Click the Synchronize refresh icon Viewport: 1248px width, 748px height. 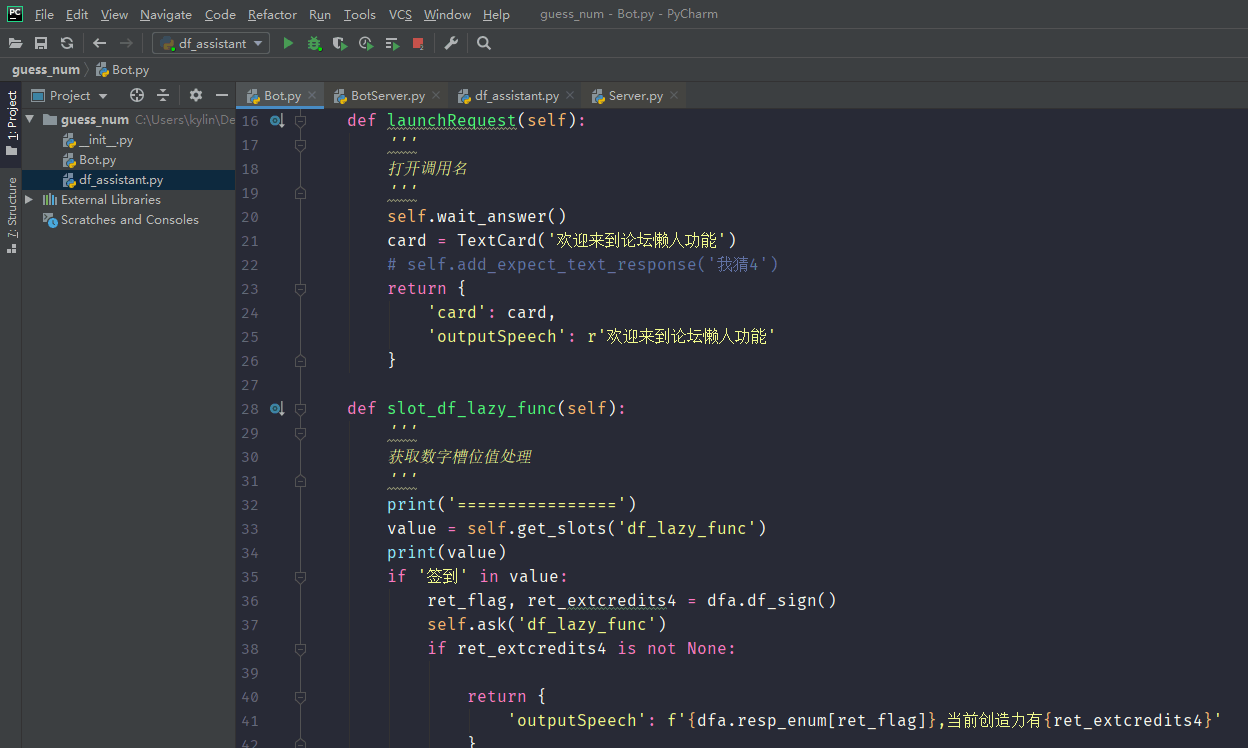(67, 43)
